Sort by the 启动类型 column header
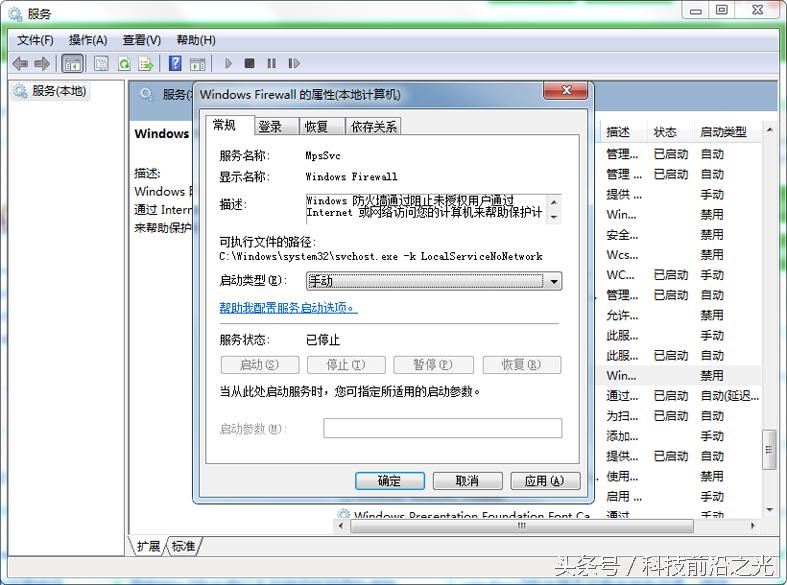Screen dimensions: 787x585 [728, 132]
